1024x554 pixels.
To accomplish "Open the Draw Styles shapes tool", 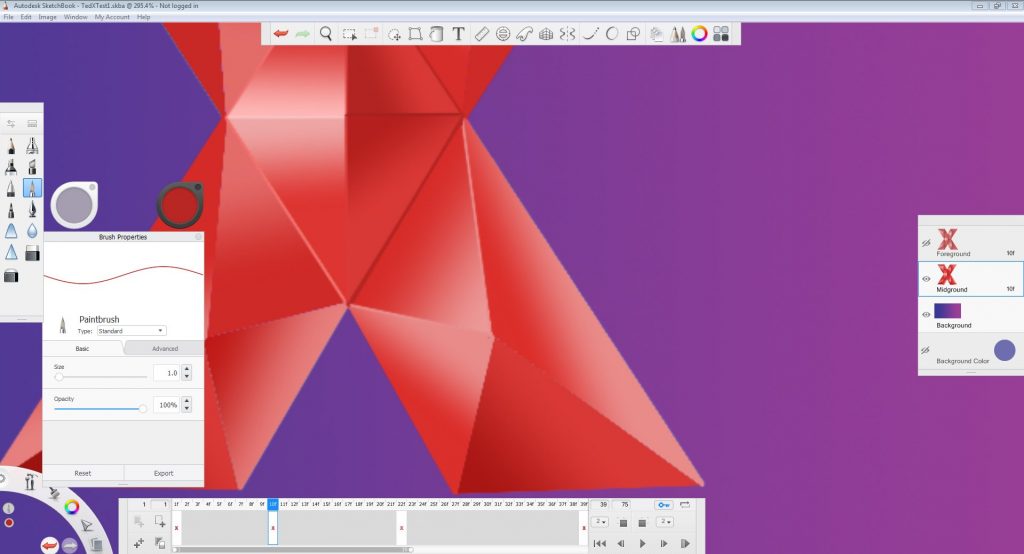I will (633, 34).
